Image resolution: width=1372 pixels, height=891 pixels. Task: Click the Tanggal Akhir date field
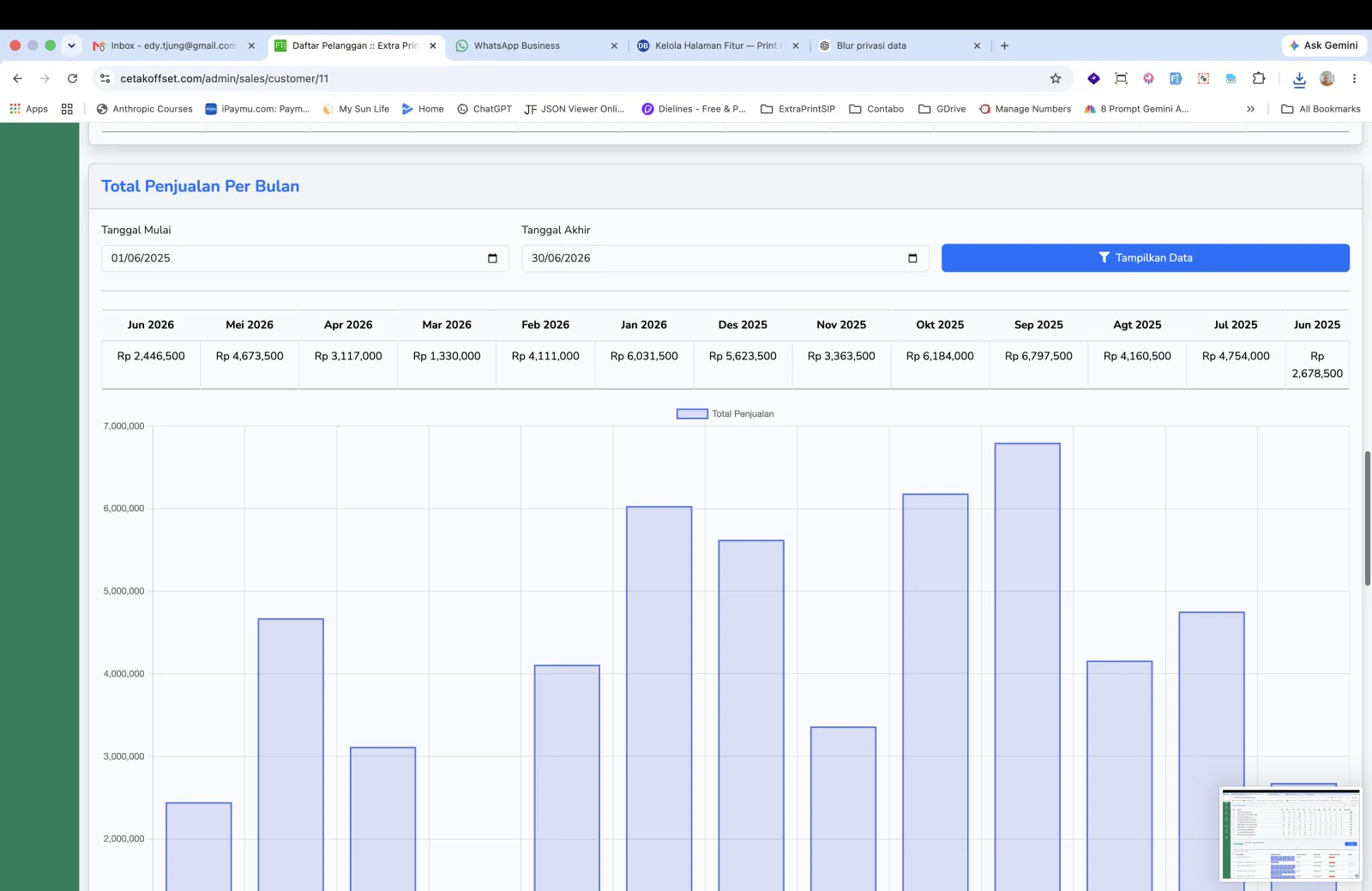tap(725, 258)
